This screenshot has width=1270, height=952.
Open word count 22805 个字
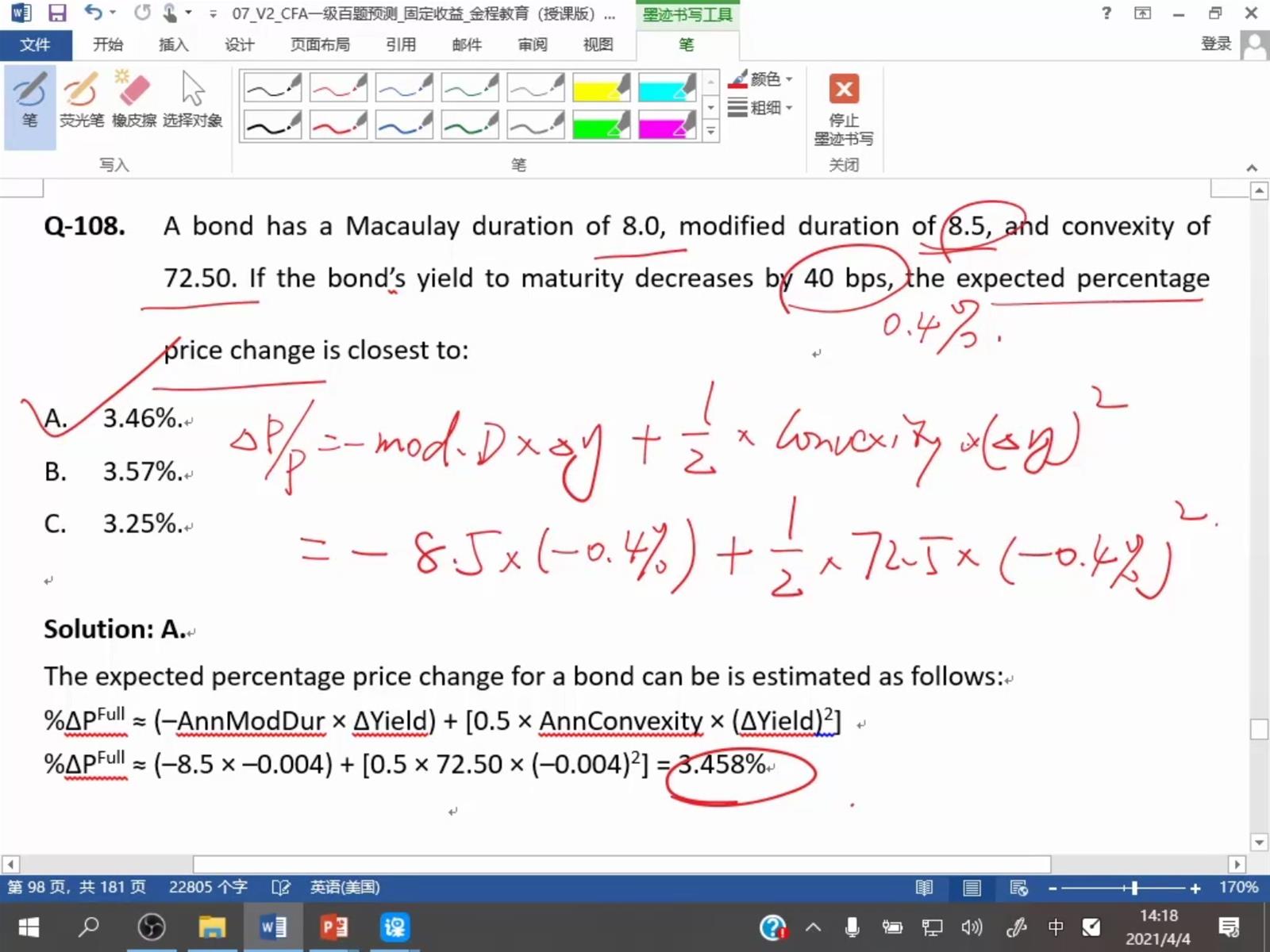click(x=208, y=887)
